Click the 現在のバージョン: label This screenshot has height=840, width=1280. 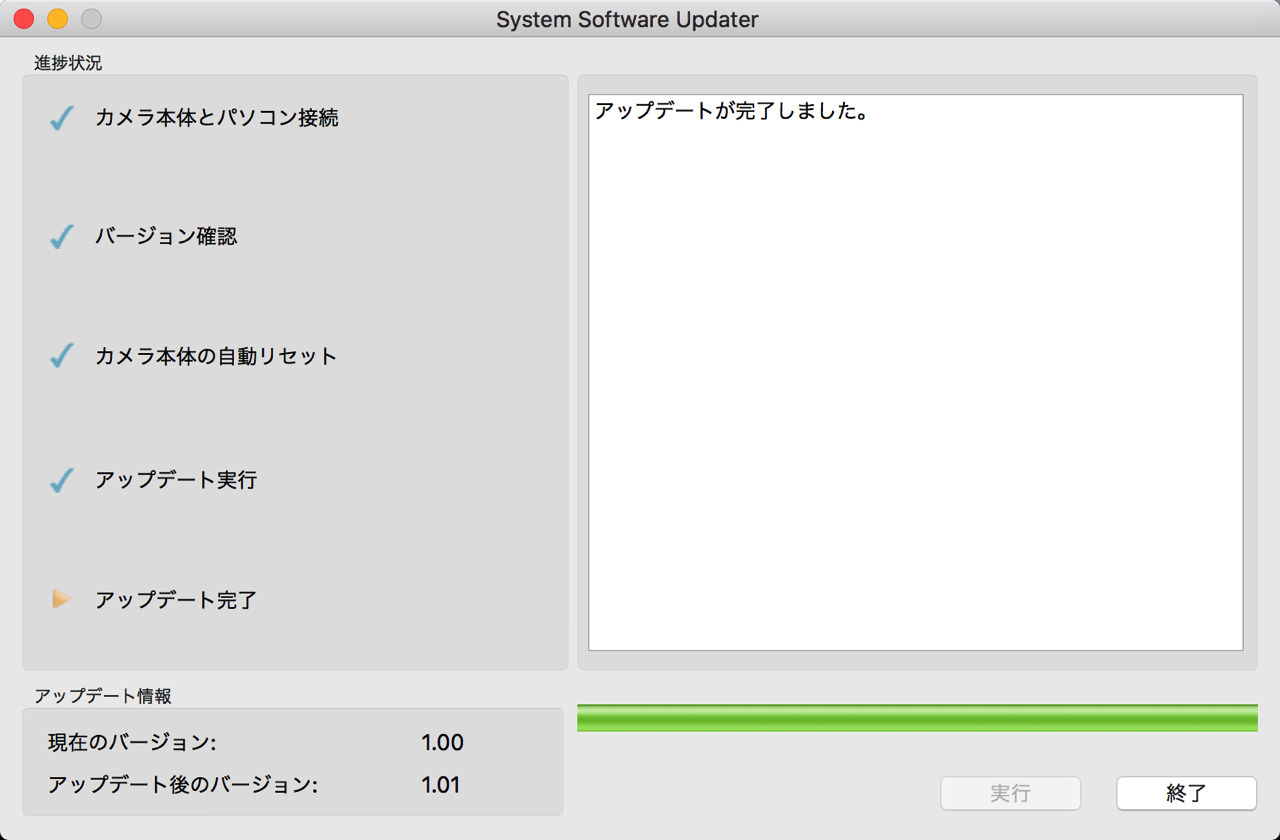(x=132, y=743)
